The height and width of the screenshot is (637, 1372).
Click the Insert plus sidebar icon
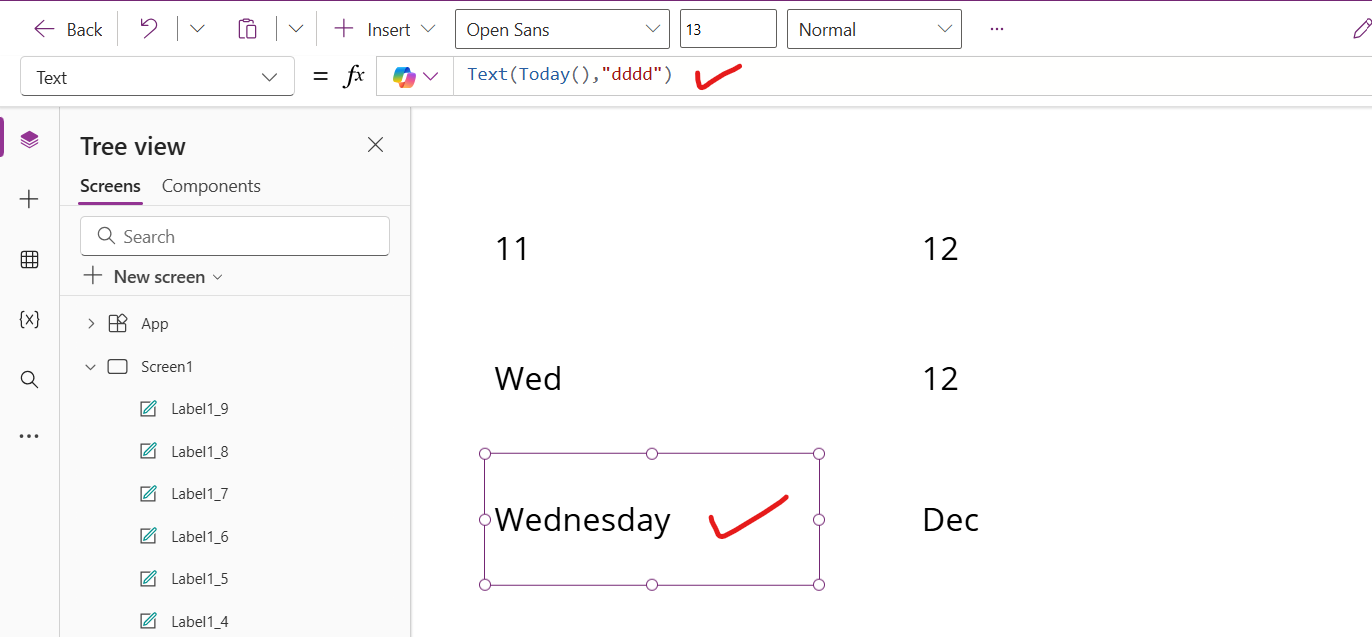[29, 200]
